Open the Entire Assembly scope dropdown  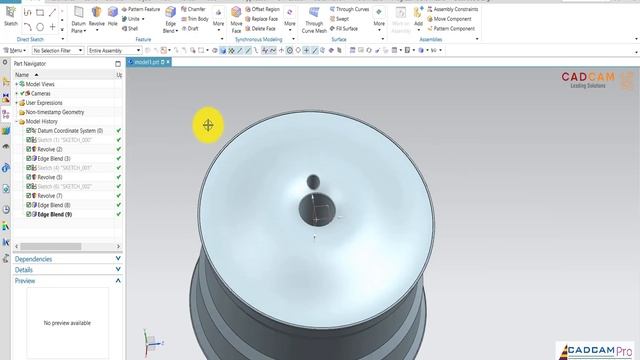pyautogui.click(x=114, y=50)
